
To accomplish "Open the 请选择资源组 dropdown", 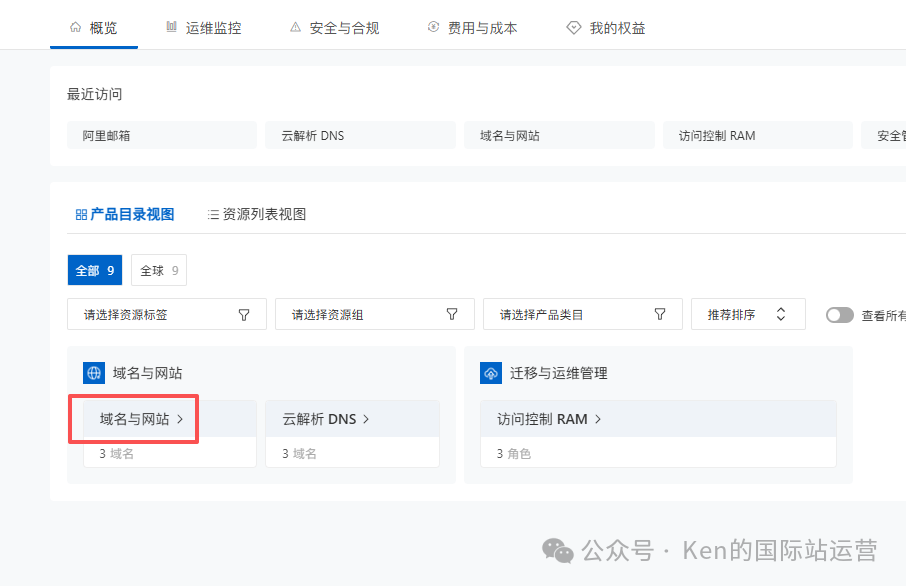I will tap(374, 313).
